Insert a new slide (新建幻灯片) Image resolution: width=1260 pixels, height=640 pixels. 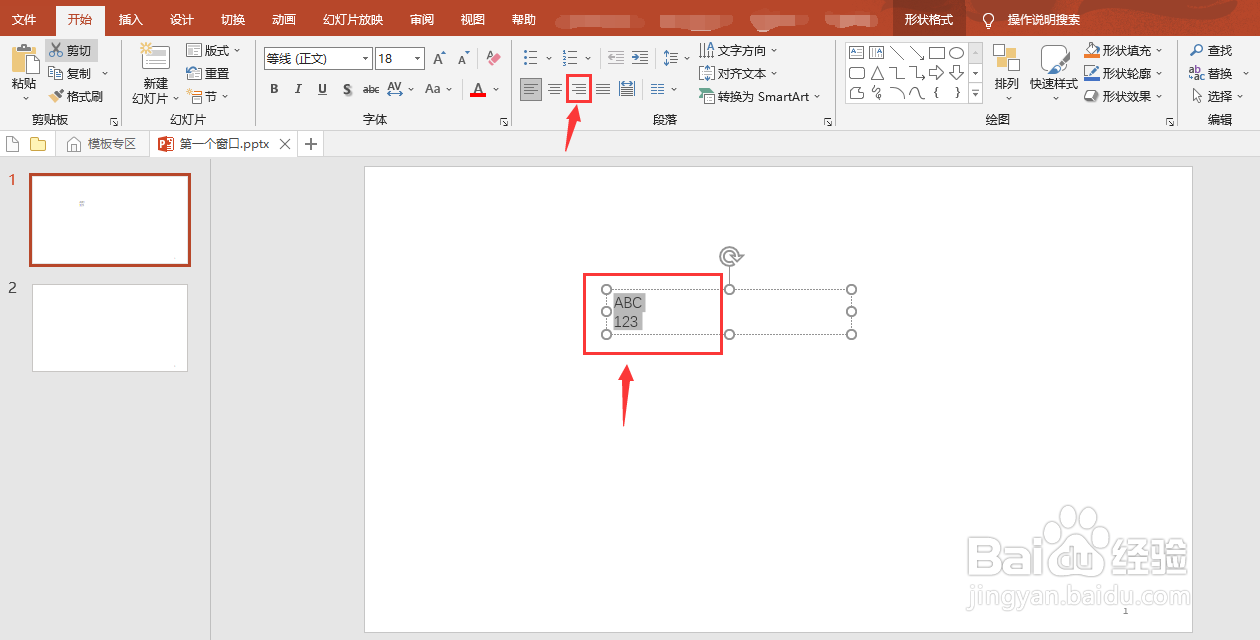[x=155, y=74]
